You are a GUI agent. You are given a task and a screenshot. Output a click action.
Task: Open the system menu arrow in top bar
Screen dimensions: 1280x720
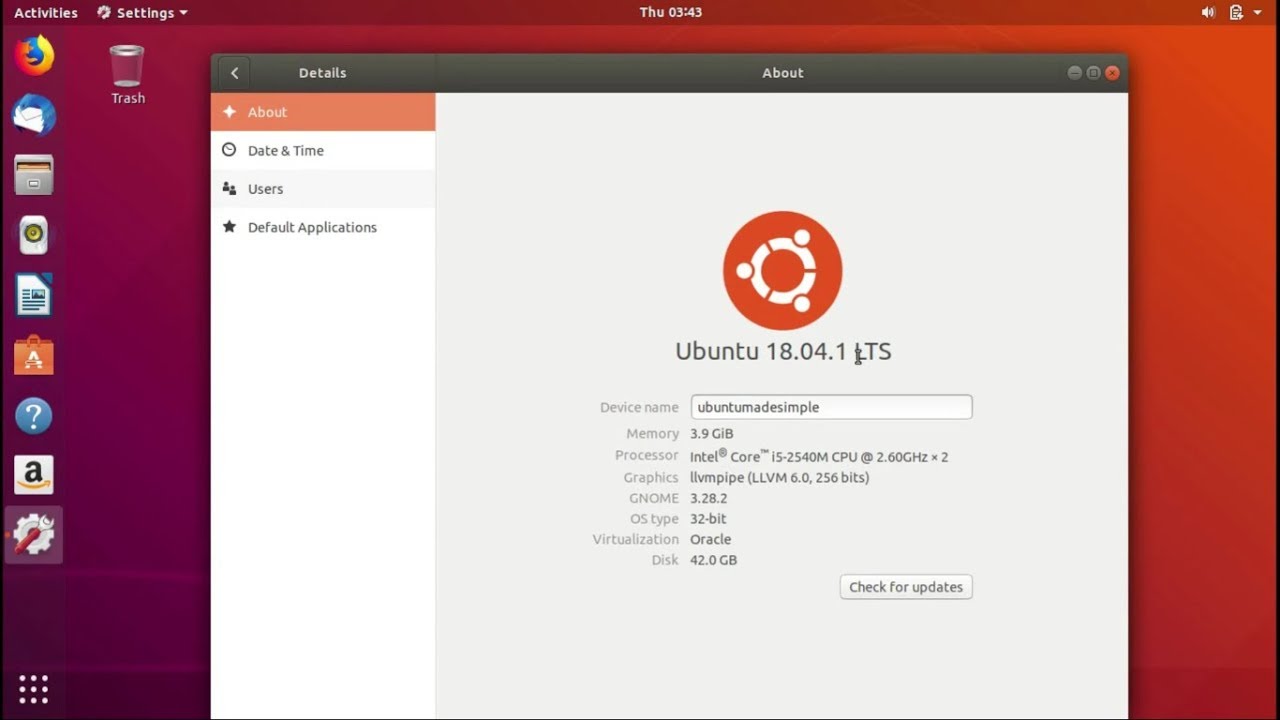1257,13
